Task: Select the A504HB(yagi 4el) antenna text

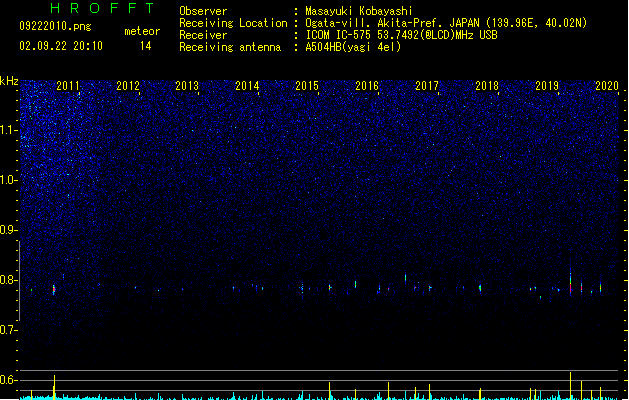Action: click(x=353, y=47)
